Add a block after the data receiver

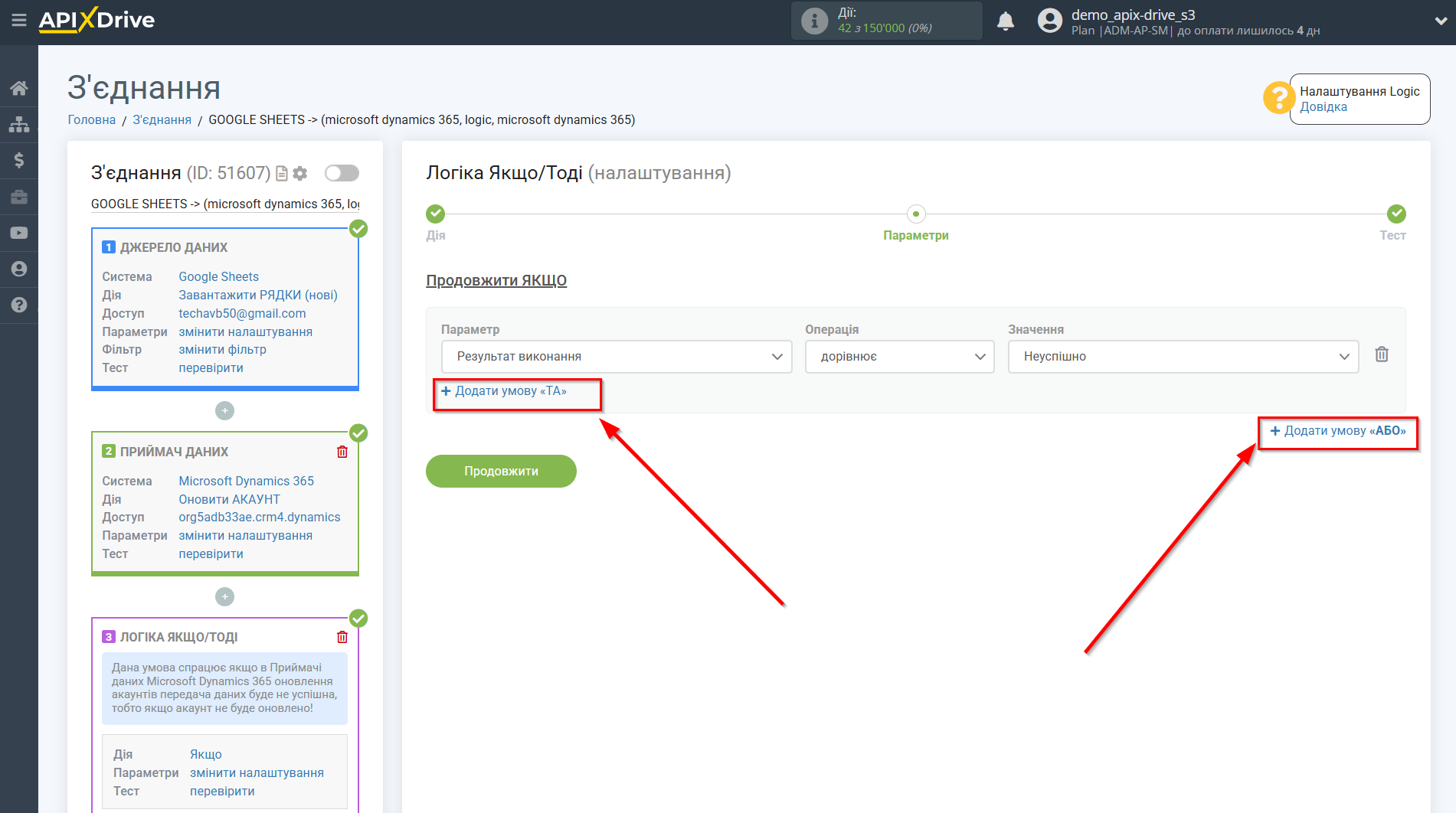224,596
